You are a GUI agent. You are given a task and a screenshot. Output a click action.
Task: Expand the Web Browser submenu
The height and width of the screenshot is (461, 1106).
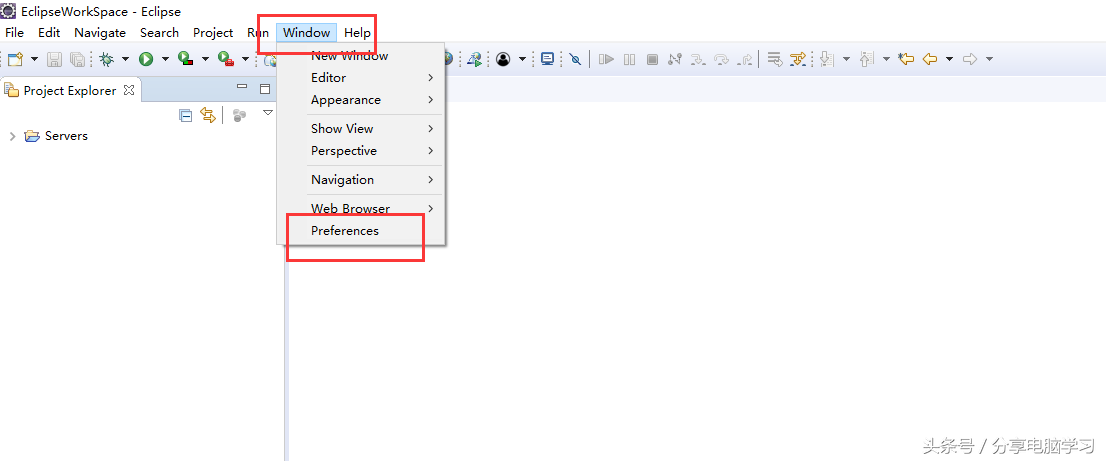point(361,209)
